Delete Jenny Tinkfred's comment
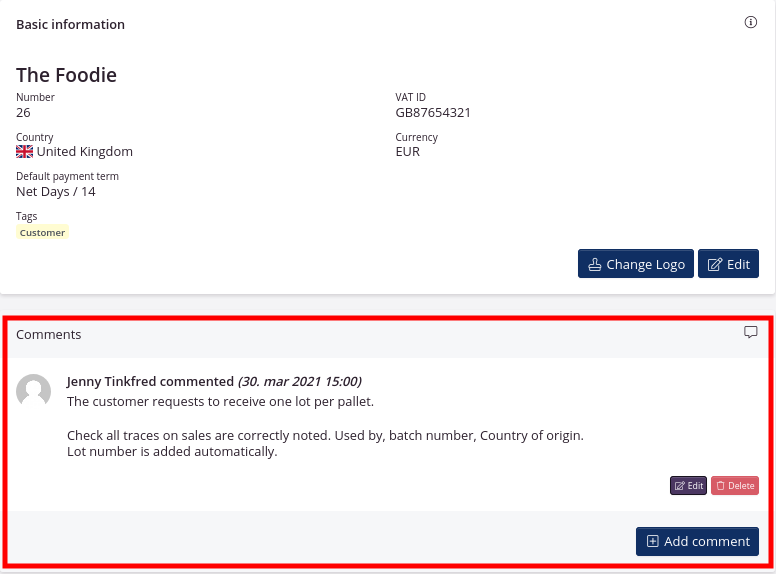 [735, 485]
